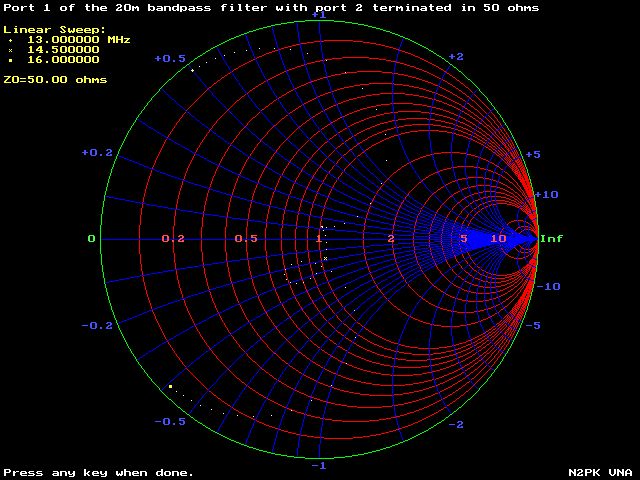Click the 14.500000 sweep legend entry
640x480 pixels.
[62, 50]
